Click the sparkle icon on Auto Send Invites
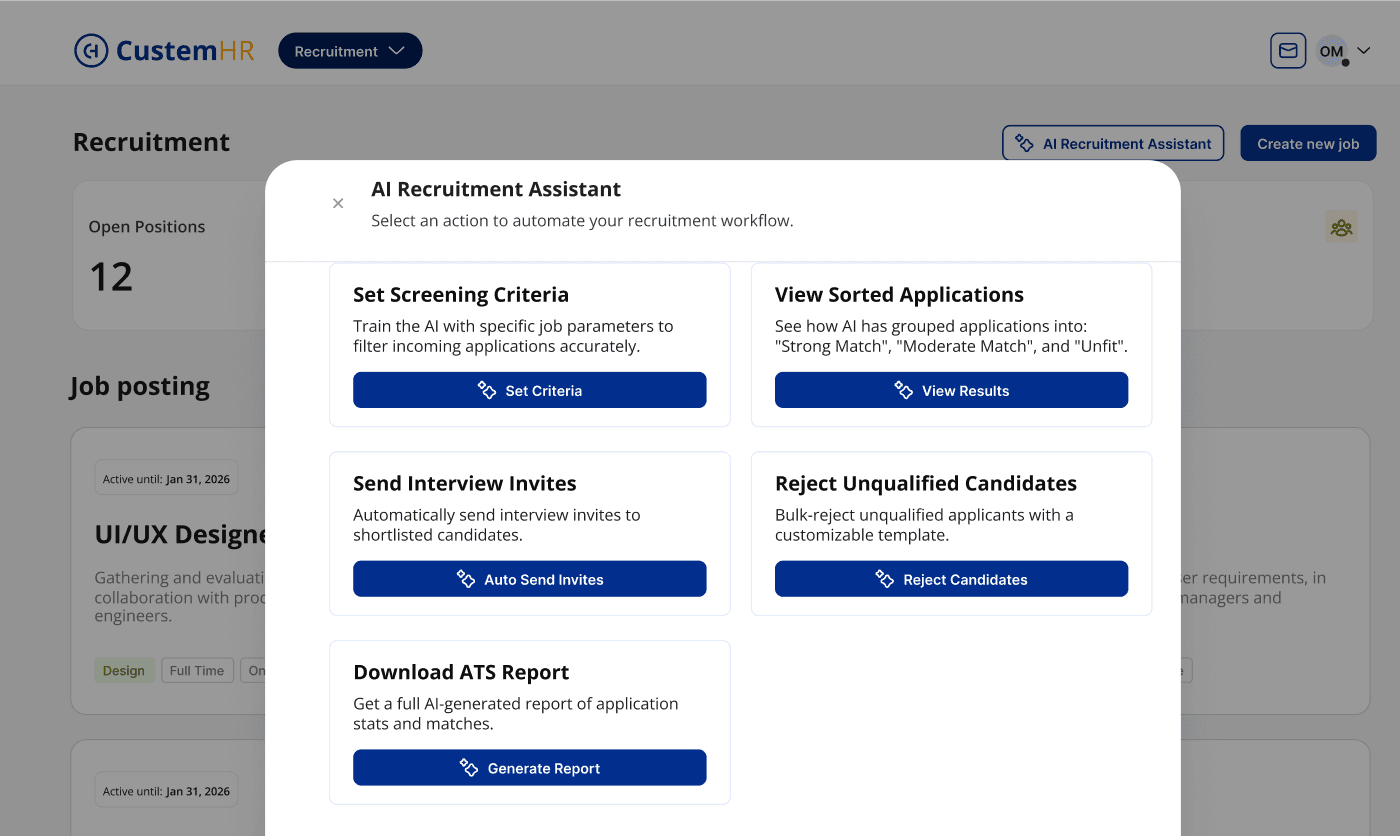Viewport: 1400px width, 836px height. tap(466, 578)
